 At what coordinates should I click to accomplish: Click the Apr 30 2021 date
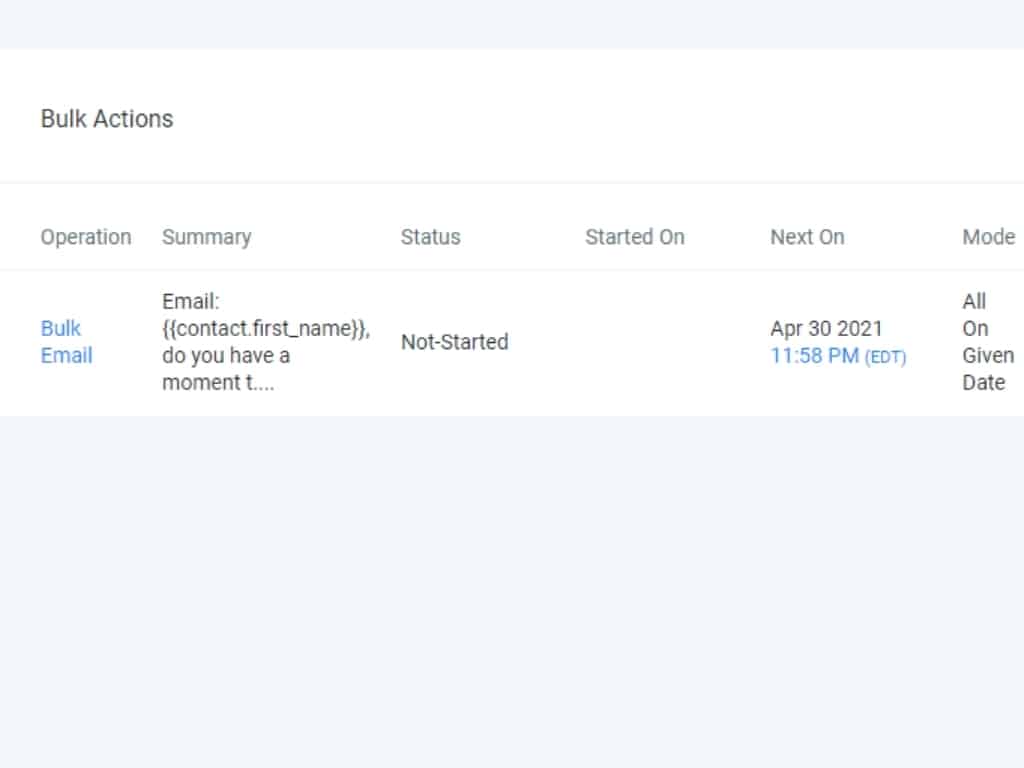pyautogui.click(x=826, y=329)
